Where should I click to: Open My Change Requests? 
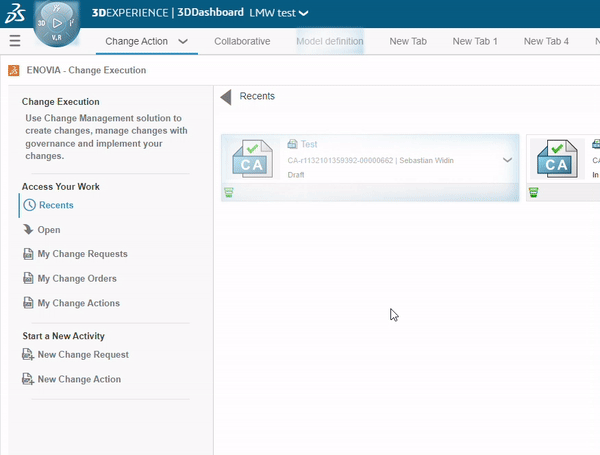82,254
